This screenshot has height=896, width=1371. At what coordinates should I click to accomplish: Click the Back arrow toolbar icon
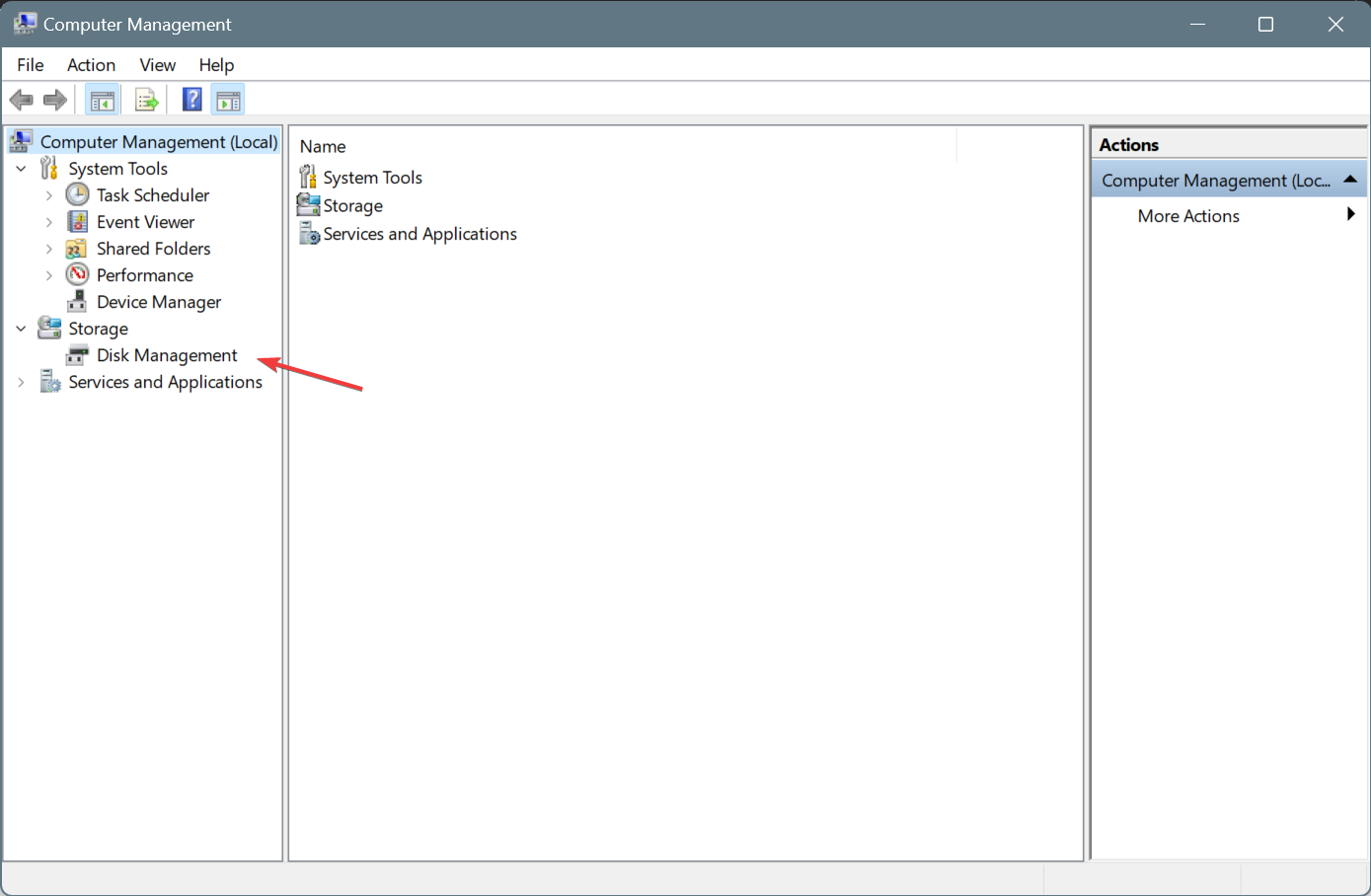(21, 100)
